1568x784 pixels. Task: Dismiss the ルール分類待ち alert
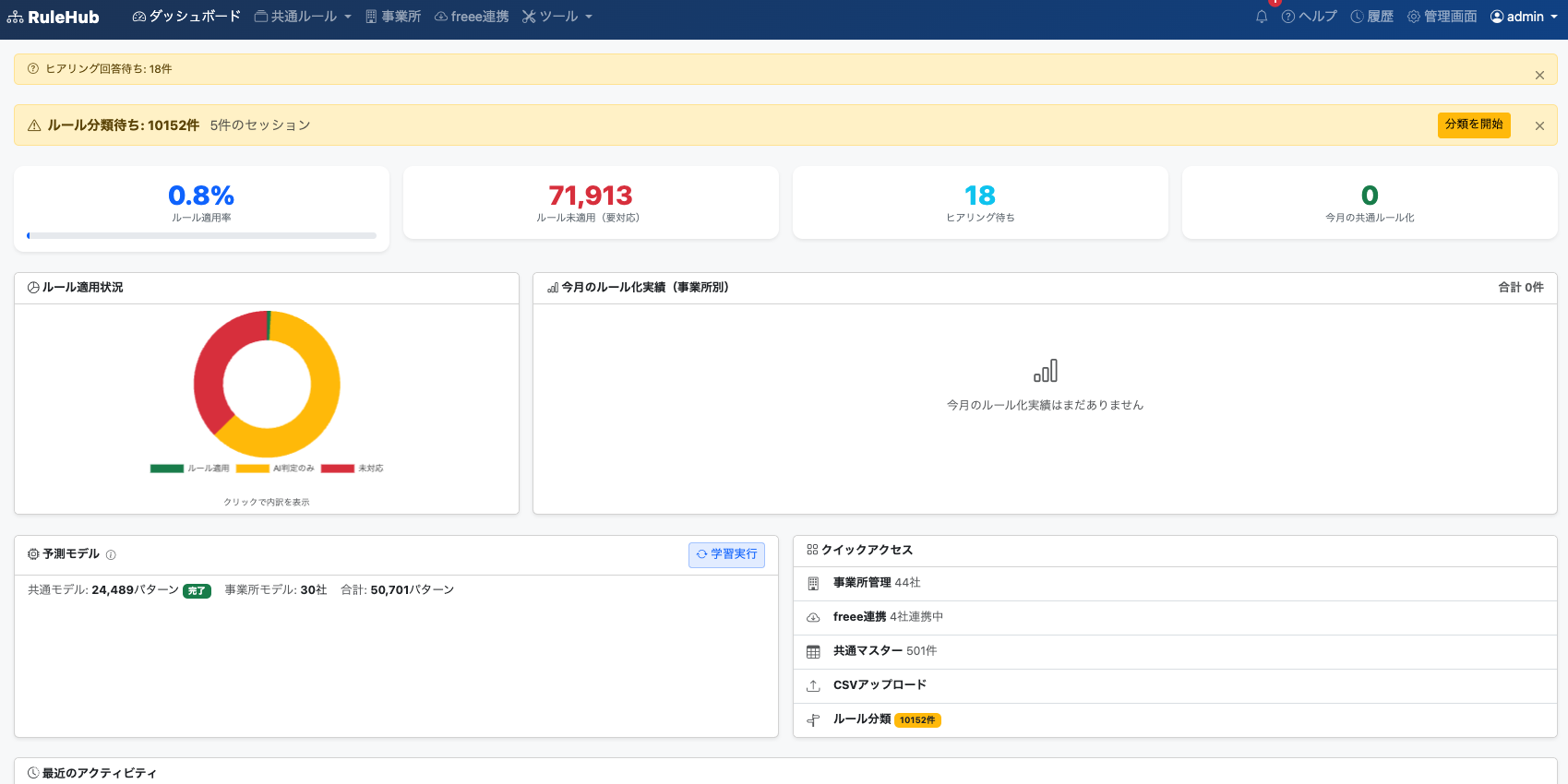point(1539,126)
